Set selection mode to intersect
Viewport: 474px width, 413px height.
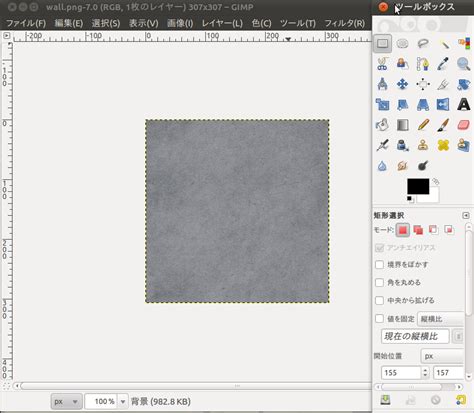point(449,230)
